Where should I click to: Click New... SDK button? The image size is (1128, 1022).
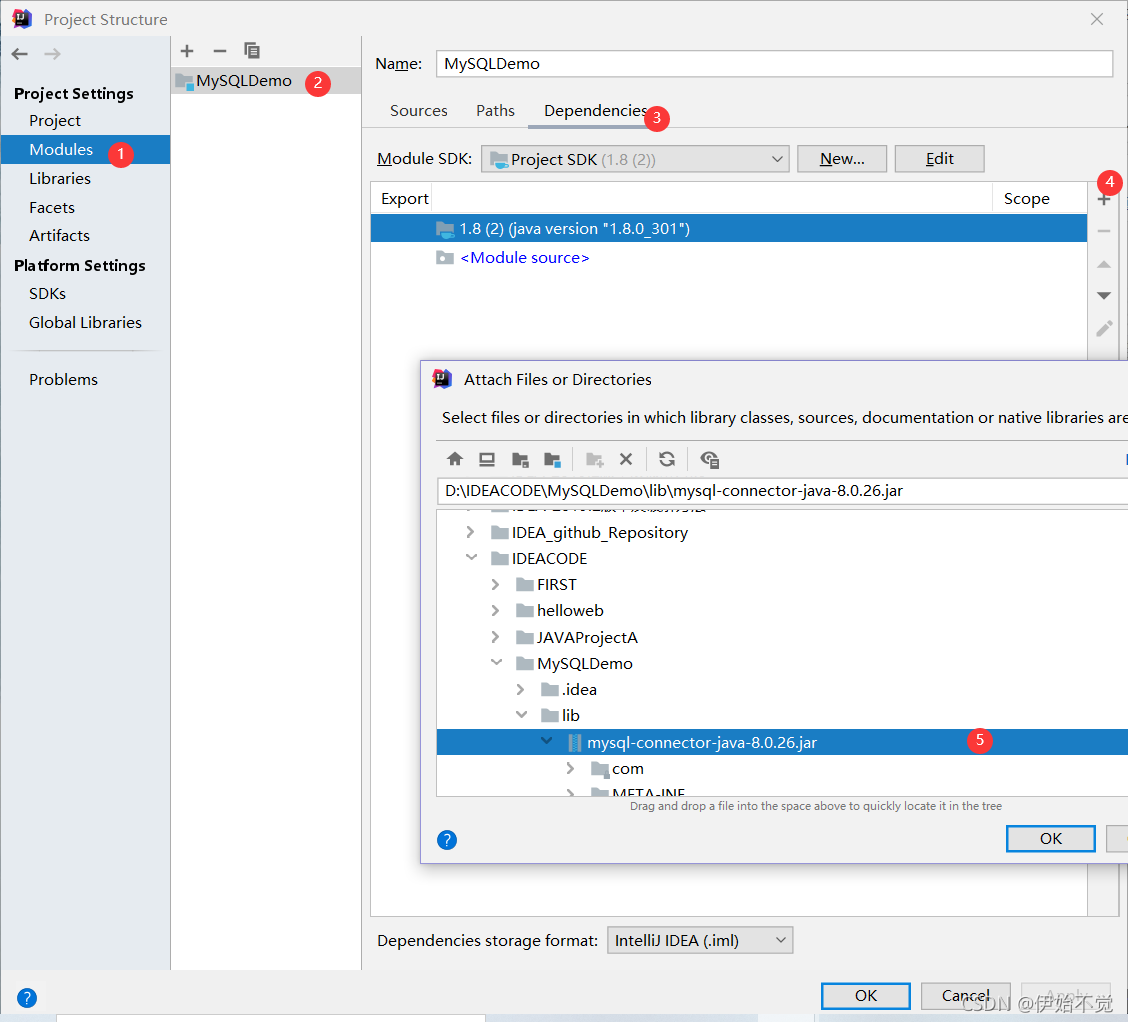click(842, 159)
